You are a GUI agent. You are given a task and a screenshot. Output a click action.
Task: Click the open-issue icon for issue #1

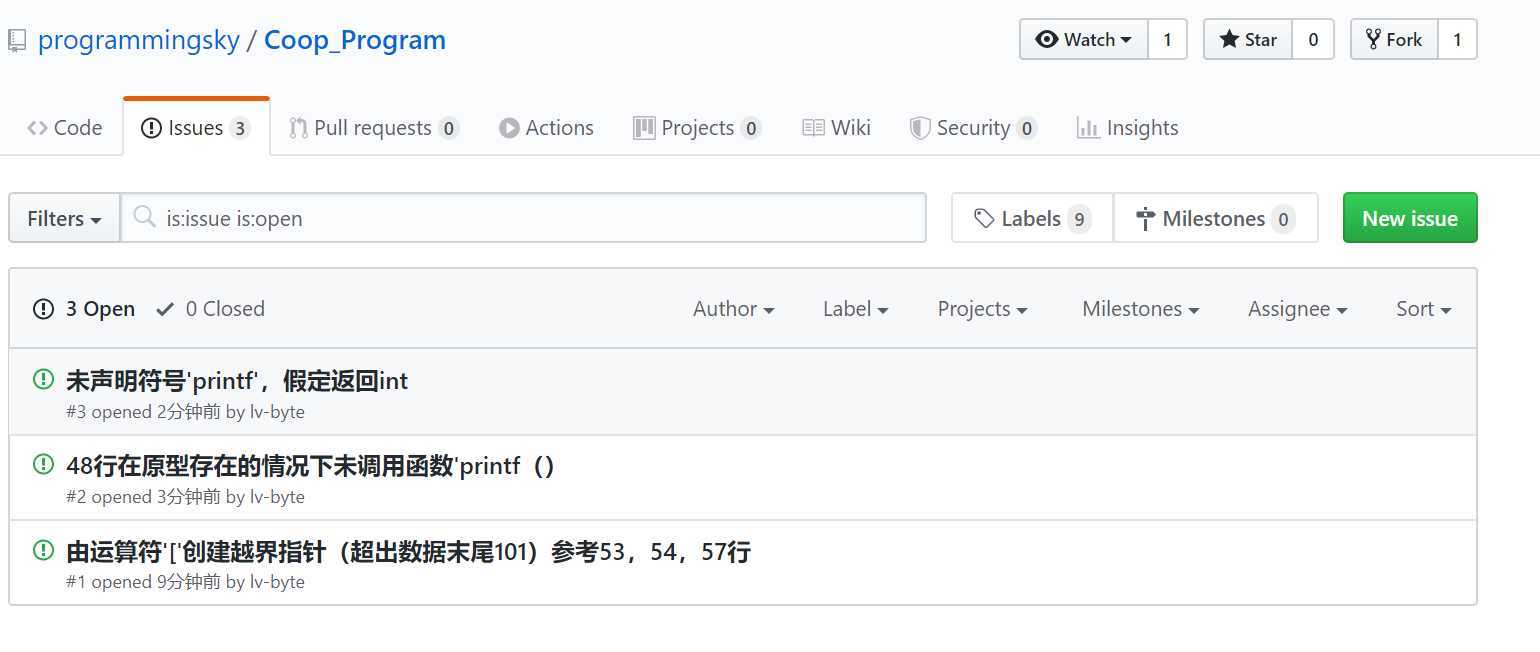[43, 549]
